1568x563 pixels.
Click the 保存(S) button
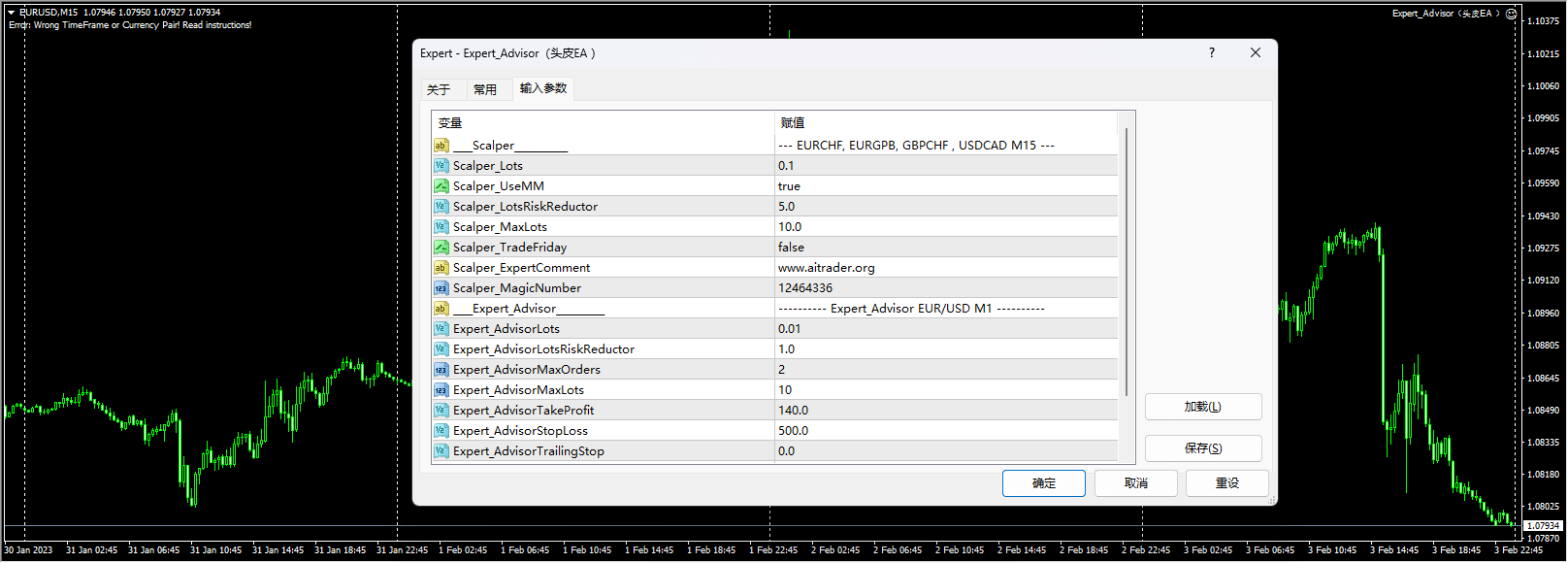1203,447
